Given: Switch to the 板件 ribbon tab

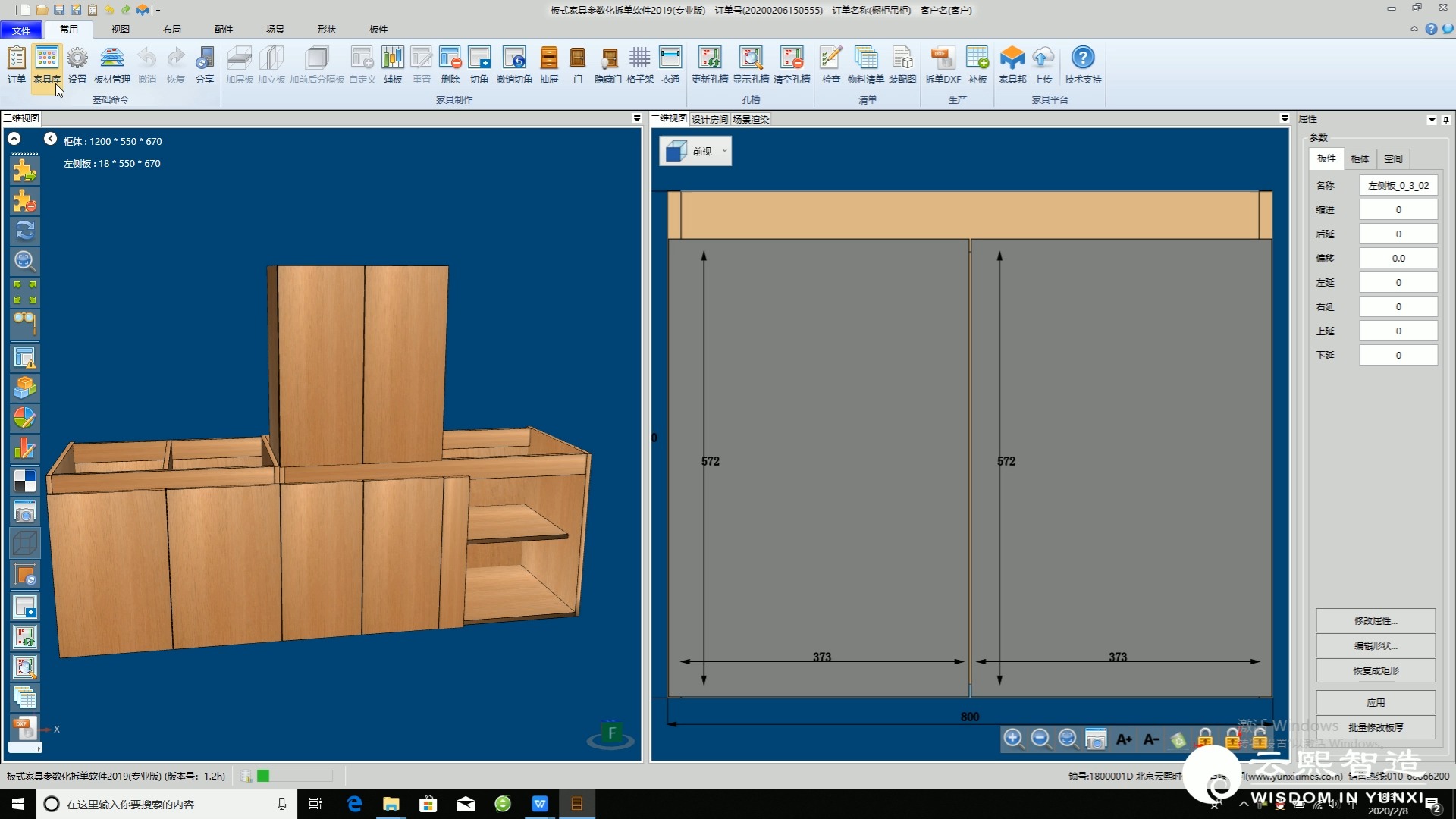Looking at the screenshot, I should (378, 28).
